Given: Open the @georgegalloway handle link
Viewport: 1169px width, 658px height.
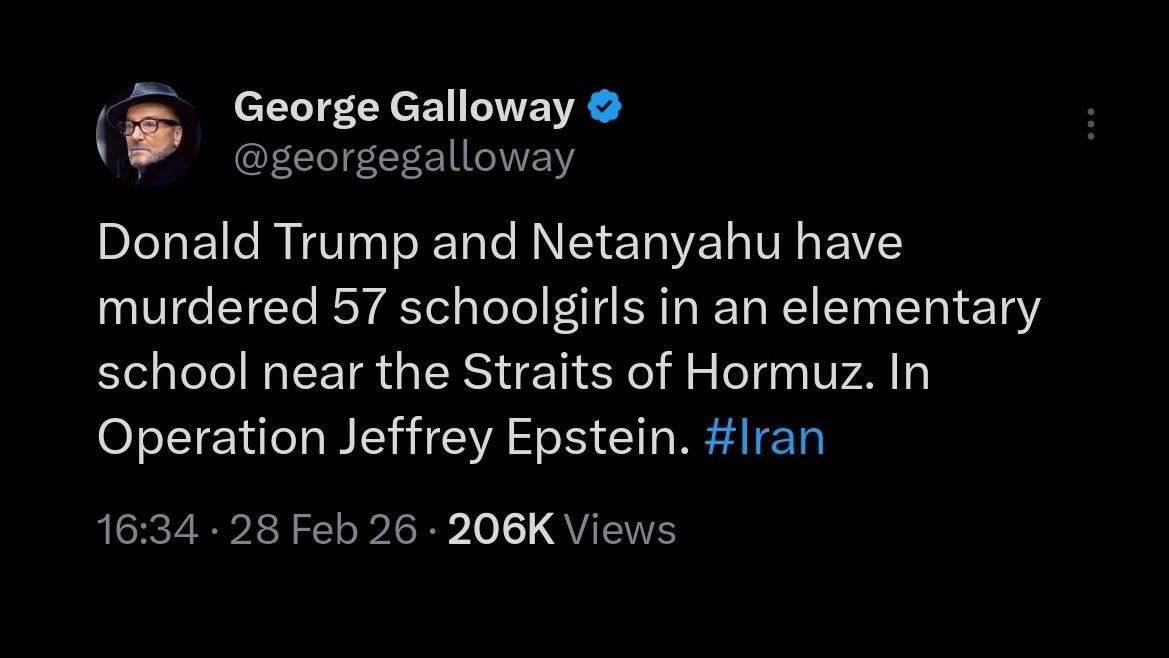Looking at the screenshot, I should 403,157.
